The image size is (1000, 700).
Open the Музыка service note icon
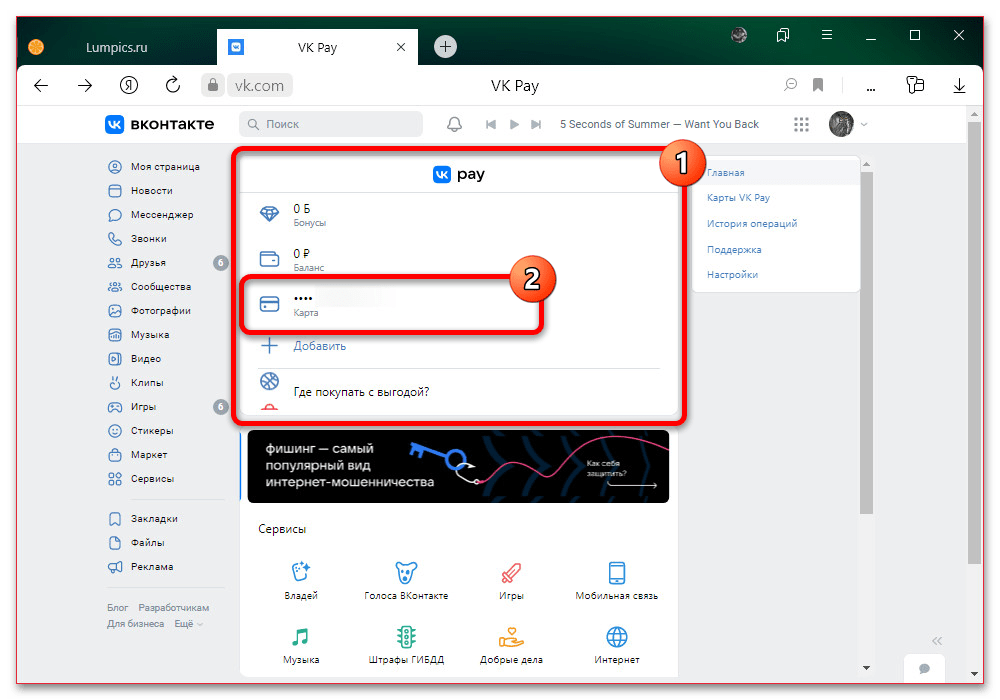(x=300, y=636)
